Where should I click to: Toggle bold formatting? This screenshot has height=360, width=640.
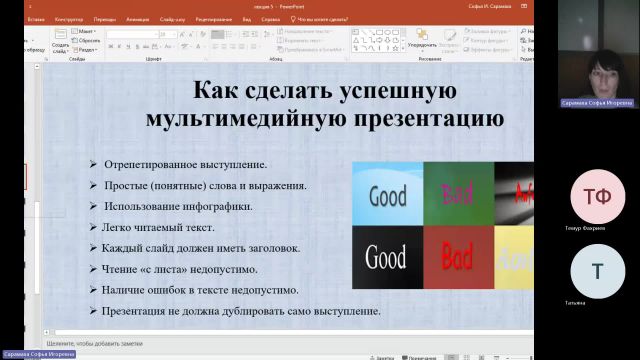coord(111,47)
